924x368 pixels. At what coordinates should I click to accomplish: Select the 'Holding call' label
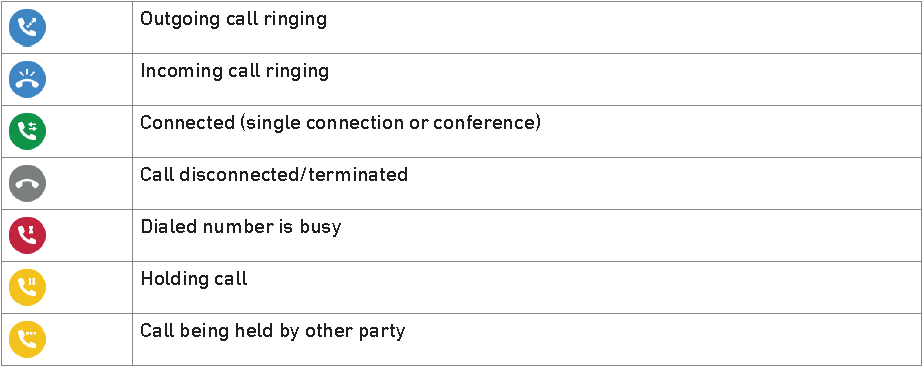click(194, 279)
